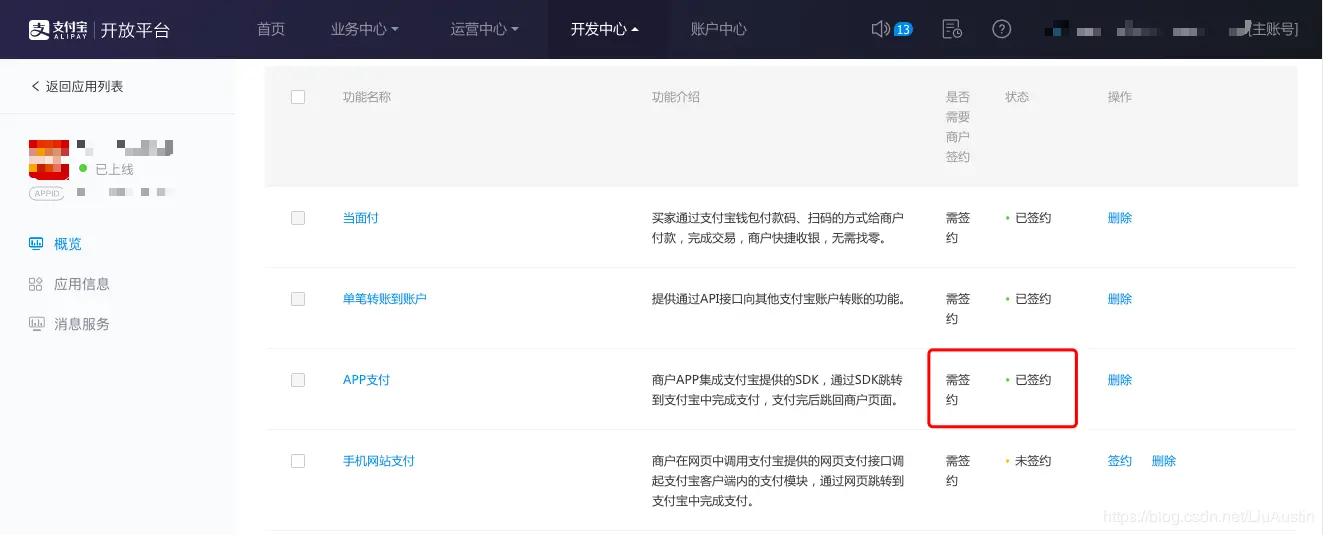1323x535 pixels.
Task: Click the notification count badge 13
Action: (903, 29)
